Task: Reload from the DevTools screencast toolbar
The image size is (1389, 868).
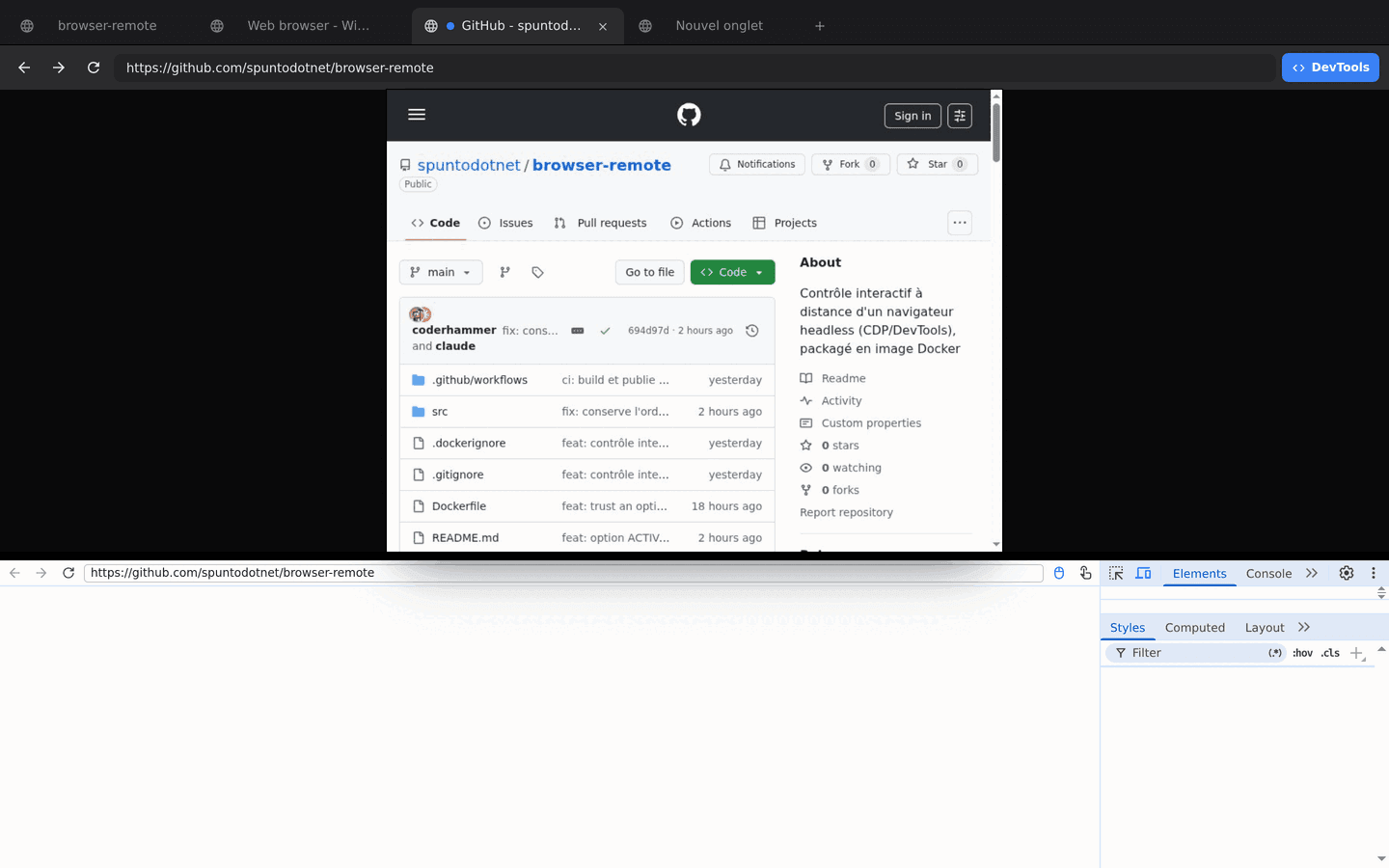Action: point(68,573)
